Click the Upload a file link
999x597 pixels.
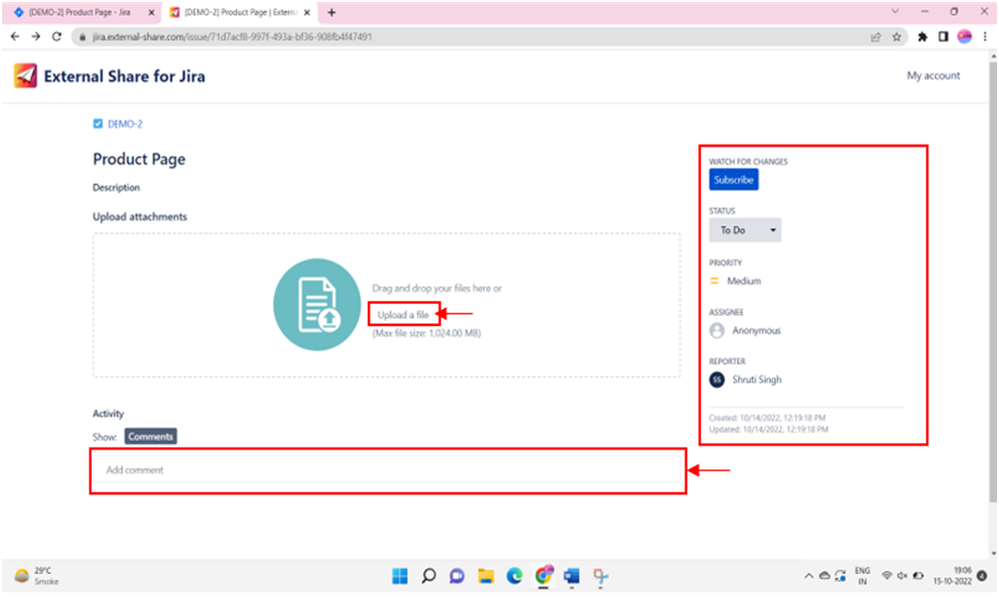[x=403, y=315]
